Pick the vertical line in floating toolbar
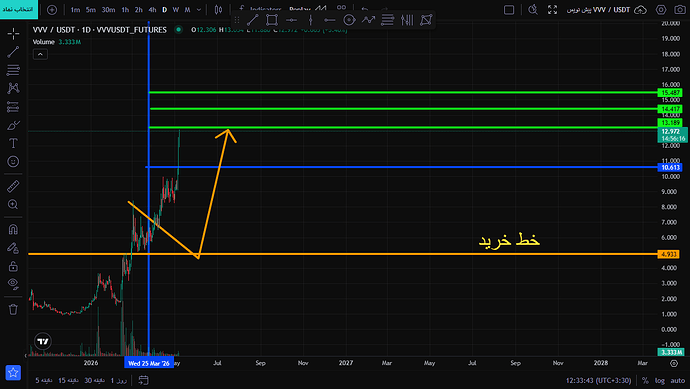The width and height of the screenshot is (690, 389). [x=310, y=20]
